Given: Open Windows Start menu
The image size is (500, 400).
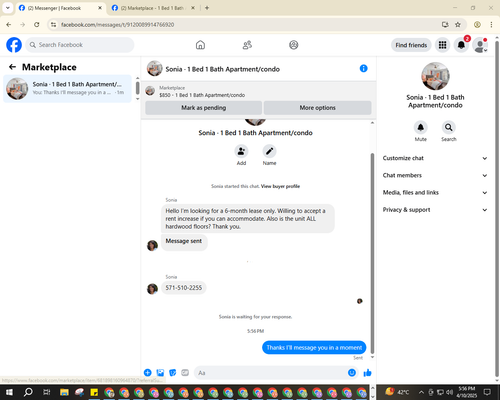Looking at the screenshot, I should [x=9, y=392].
